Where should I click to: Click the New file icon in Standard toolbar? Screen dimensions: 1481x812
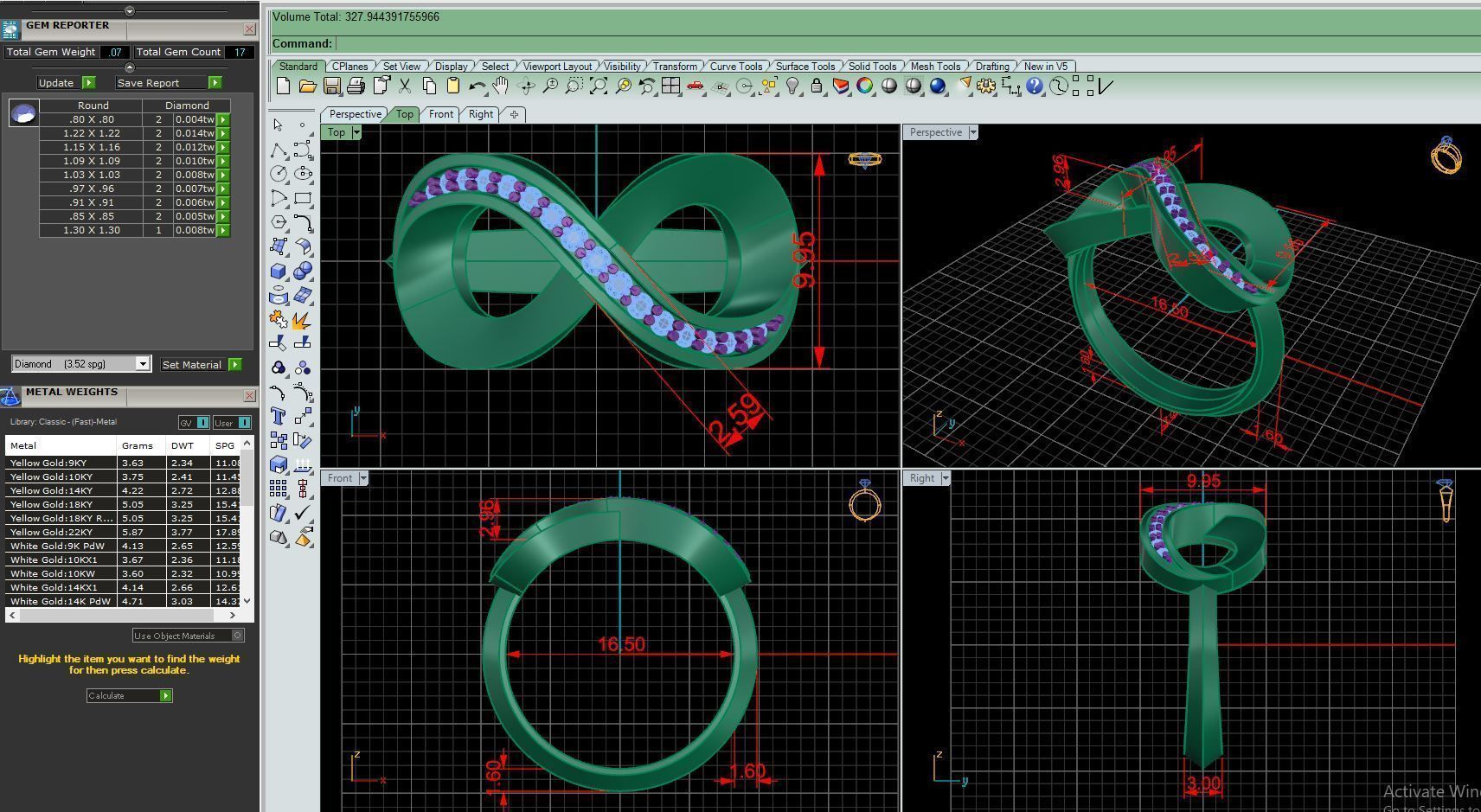283,86
